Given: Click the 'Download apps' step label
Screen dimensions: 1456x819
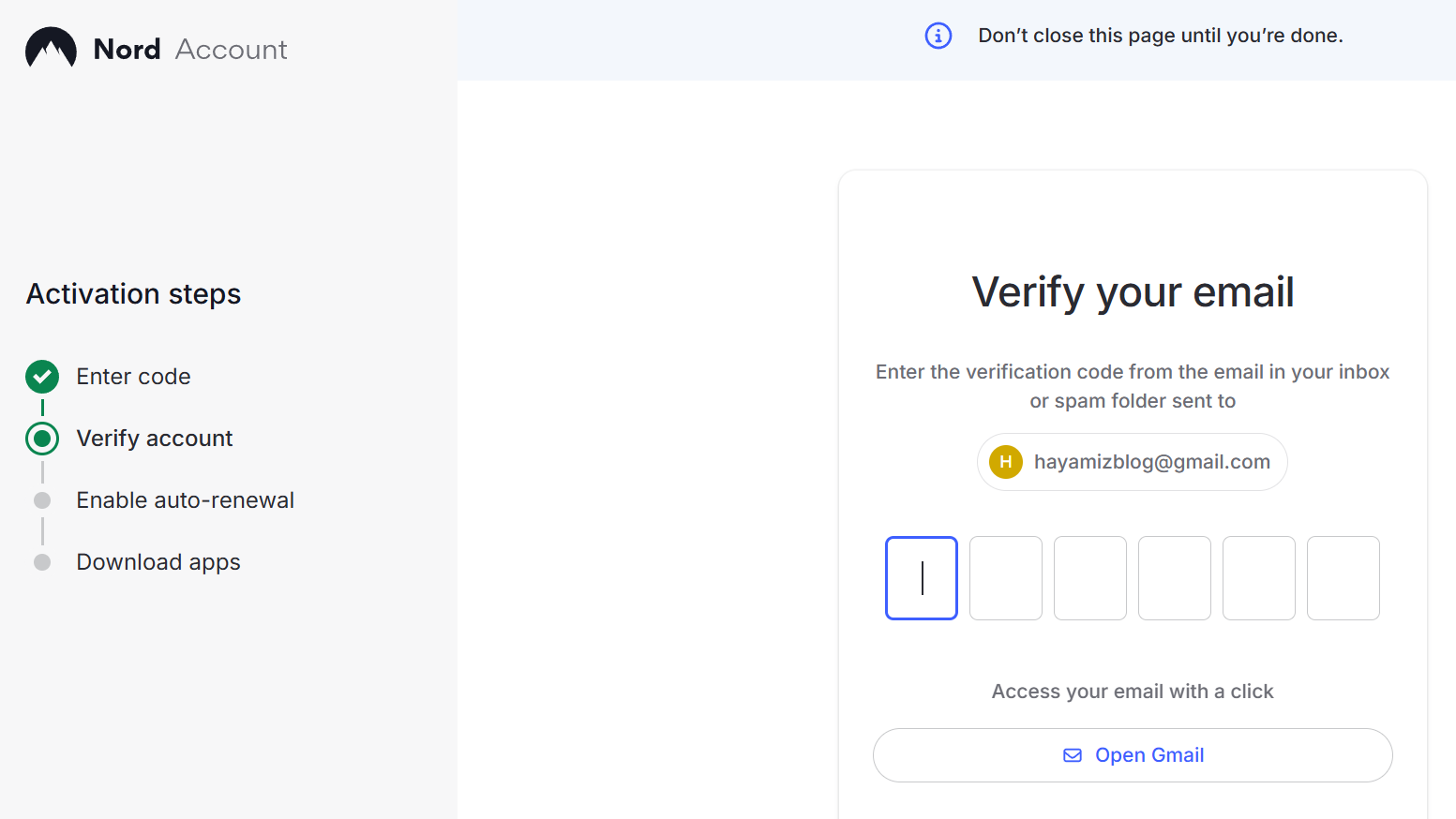Looking at the screenshot, I should pyautogui.click(x=158, y=562).
